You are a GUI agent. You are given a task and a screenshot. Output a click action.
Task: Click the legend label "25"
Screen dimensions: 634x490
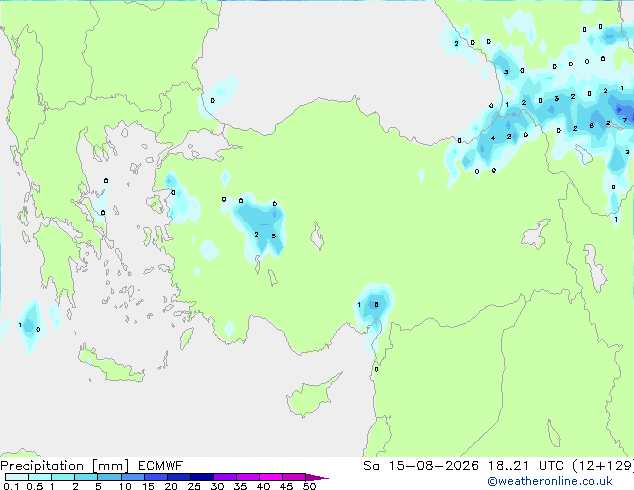(194, 486)
